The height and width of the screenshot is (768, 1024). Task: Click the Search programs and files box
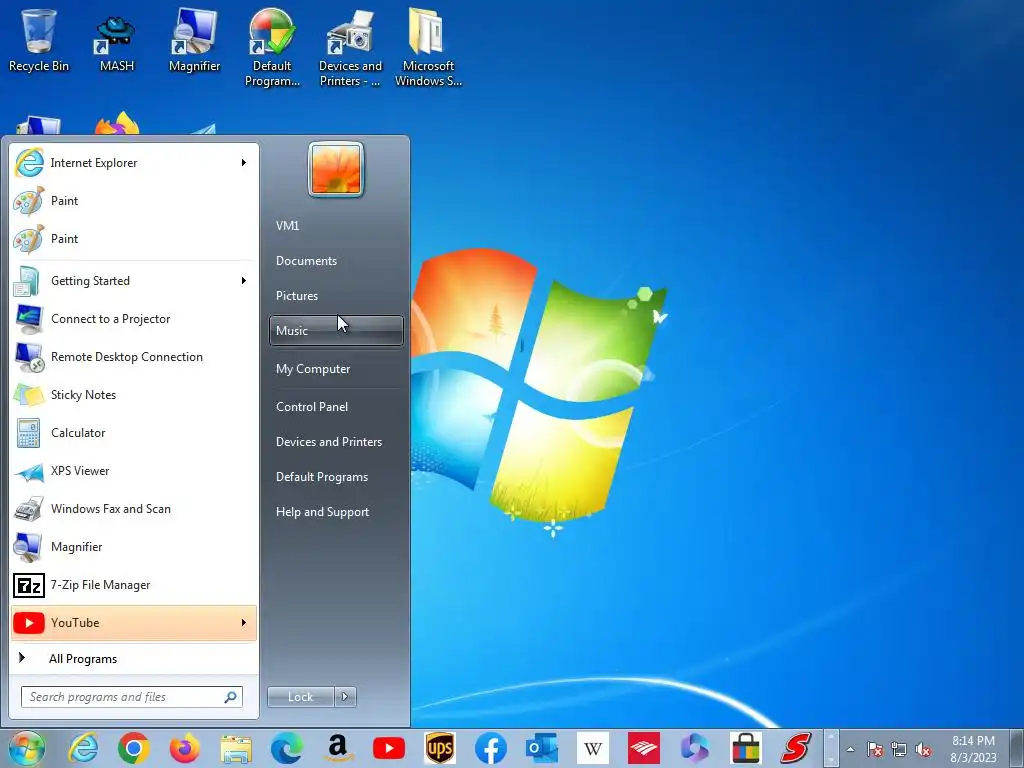pos(131,697)
